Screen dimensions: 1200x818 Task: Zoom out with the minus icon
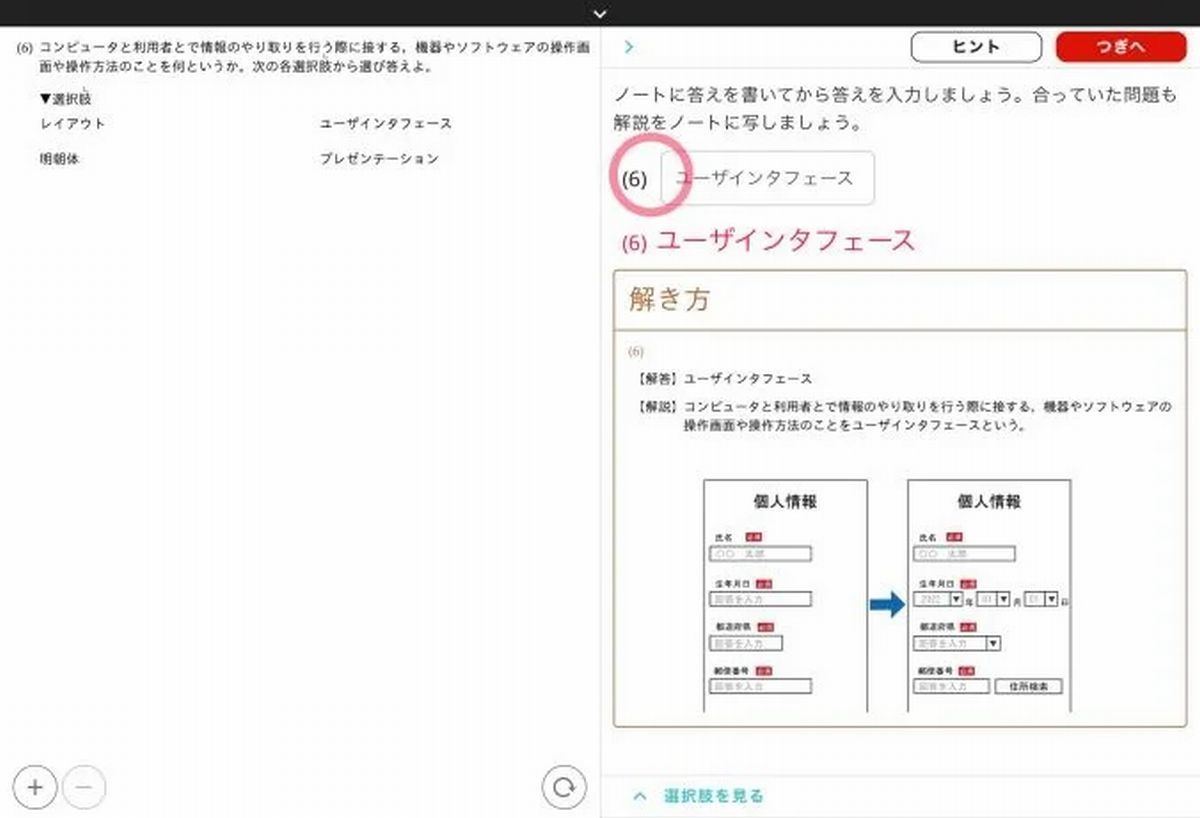tap(84, 787)
